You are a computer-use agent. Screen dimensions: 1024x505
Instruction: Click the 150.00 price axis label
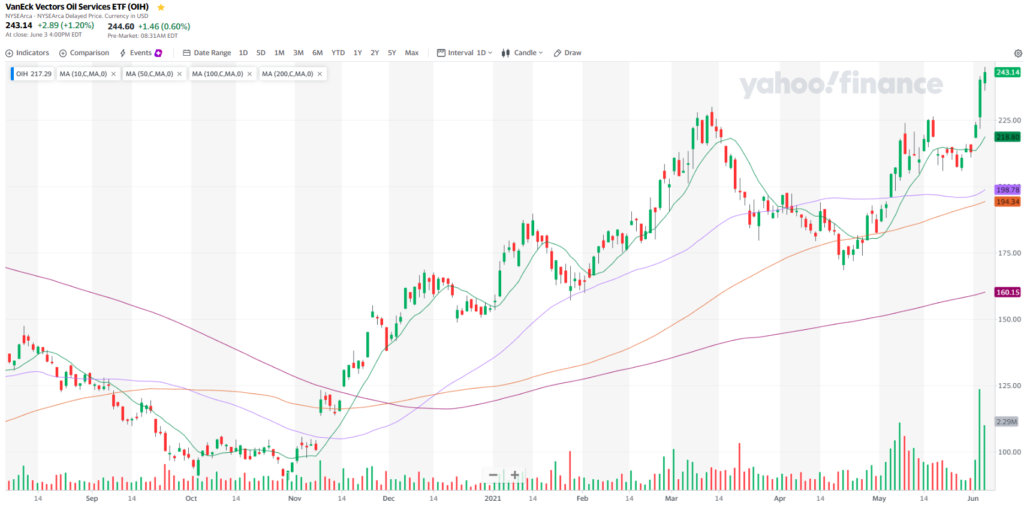pyautogui.click(x=1008, y=319)
